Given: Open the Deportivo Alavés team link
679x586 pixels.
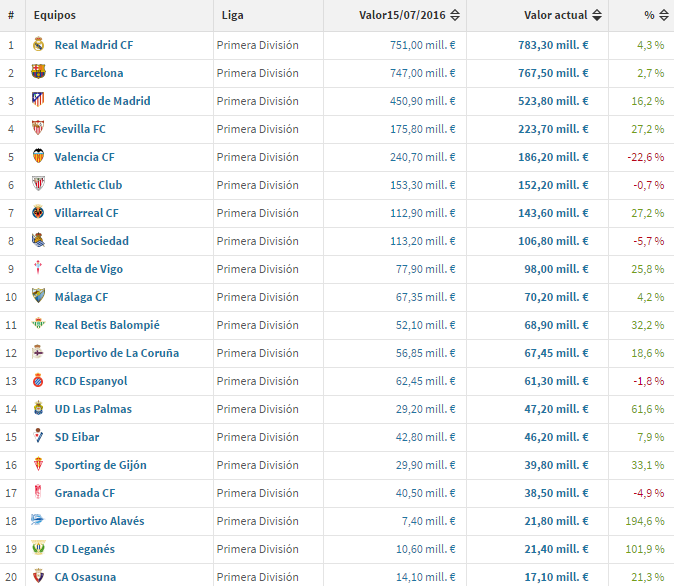Looking at the screenshot, I should click(x=100, y=521).
